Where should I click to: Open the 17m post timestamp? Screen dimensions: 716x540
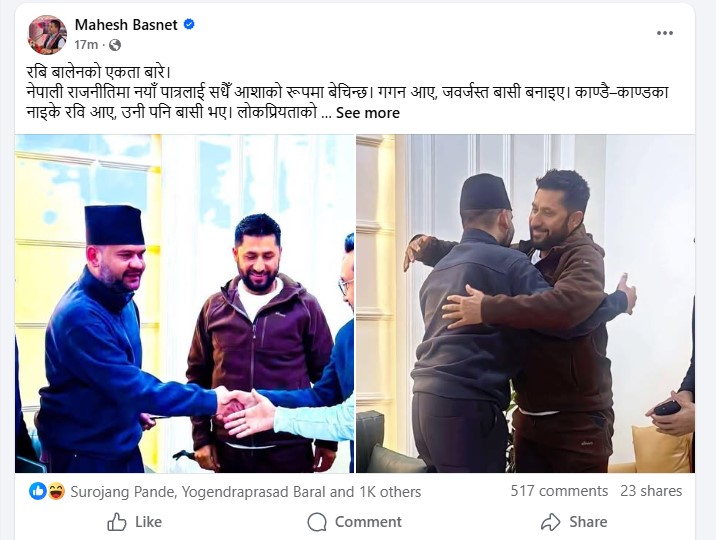[86, 45]
